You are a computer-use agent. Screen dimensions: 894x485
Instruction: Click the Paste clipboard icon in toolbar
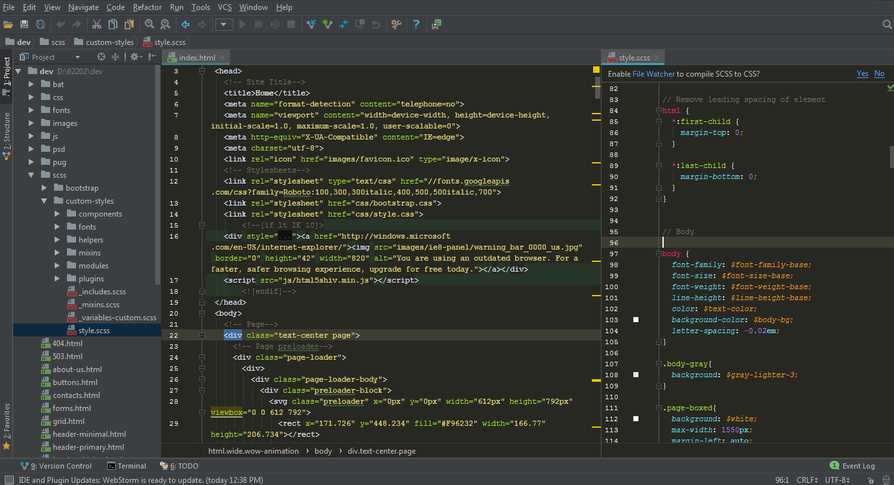[x=130, y=24]
